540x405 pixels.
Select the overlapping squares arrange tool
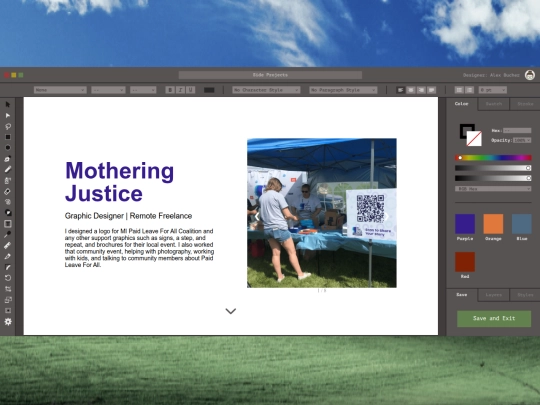pyautogui.click(x=8, y=300)
